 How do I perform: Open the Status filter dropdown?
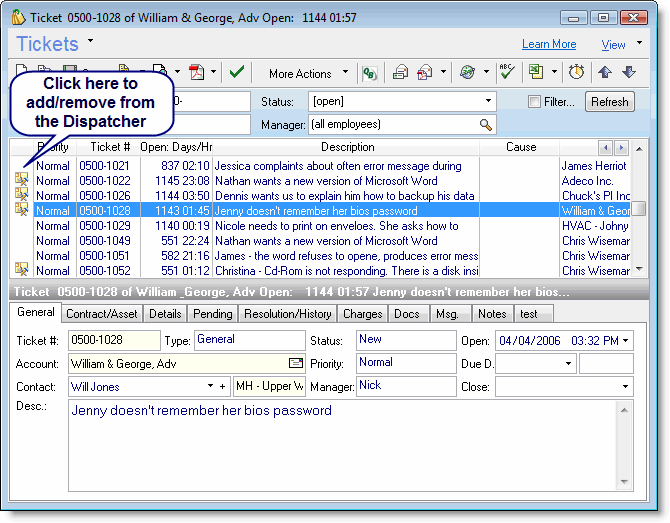(x=489, y=102)
